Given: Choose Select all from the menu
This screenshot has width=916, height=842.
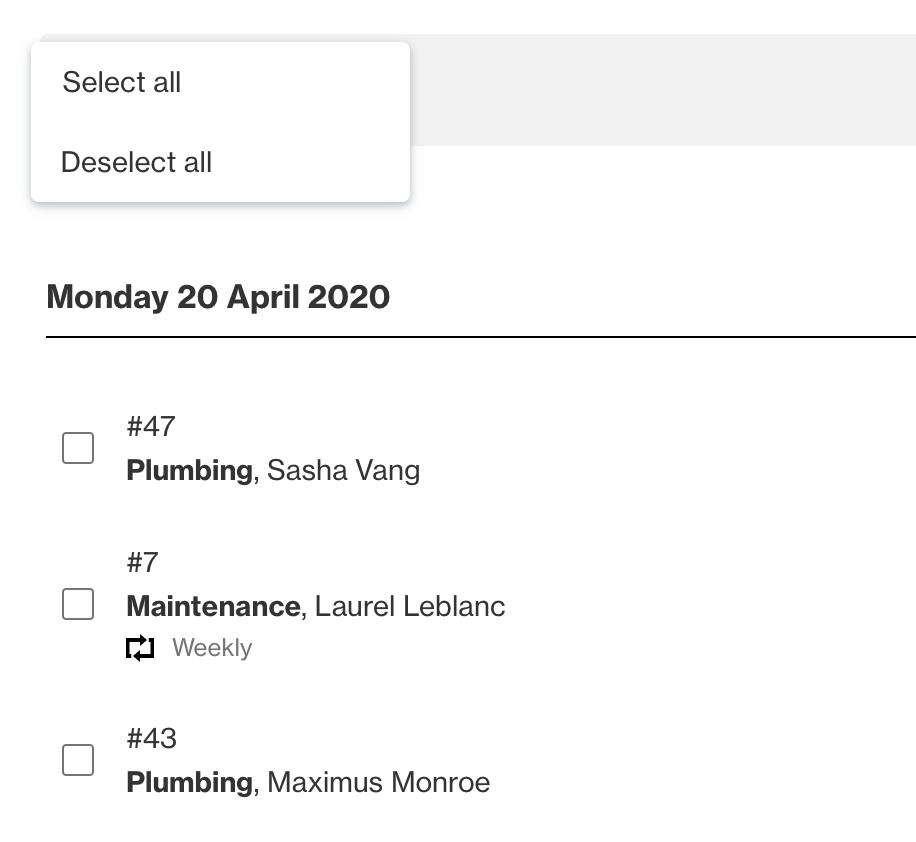Looking at the screenshot, I should click(122, 82).
